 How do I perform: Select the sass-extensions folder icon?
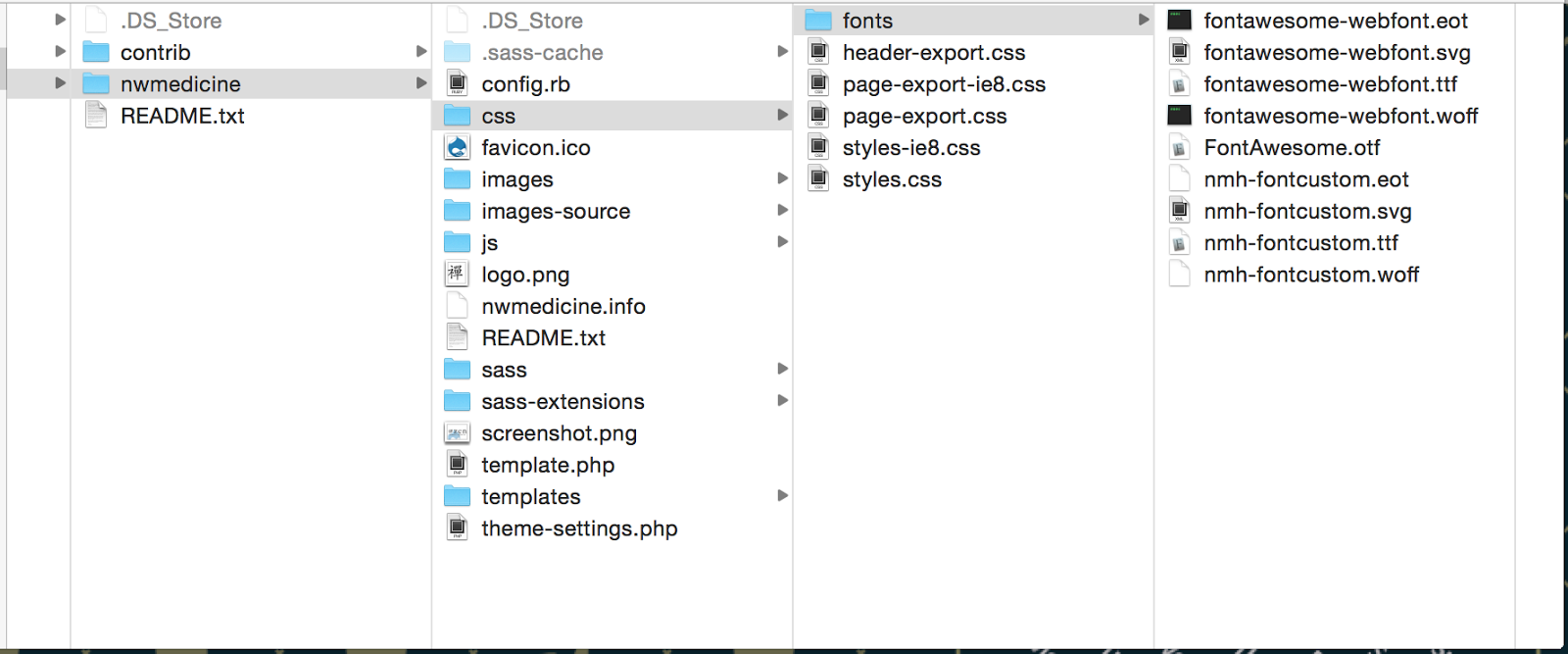[x=457, y=401]
